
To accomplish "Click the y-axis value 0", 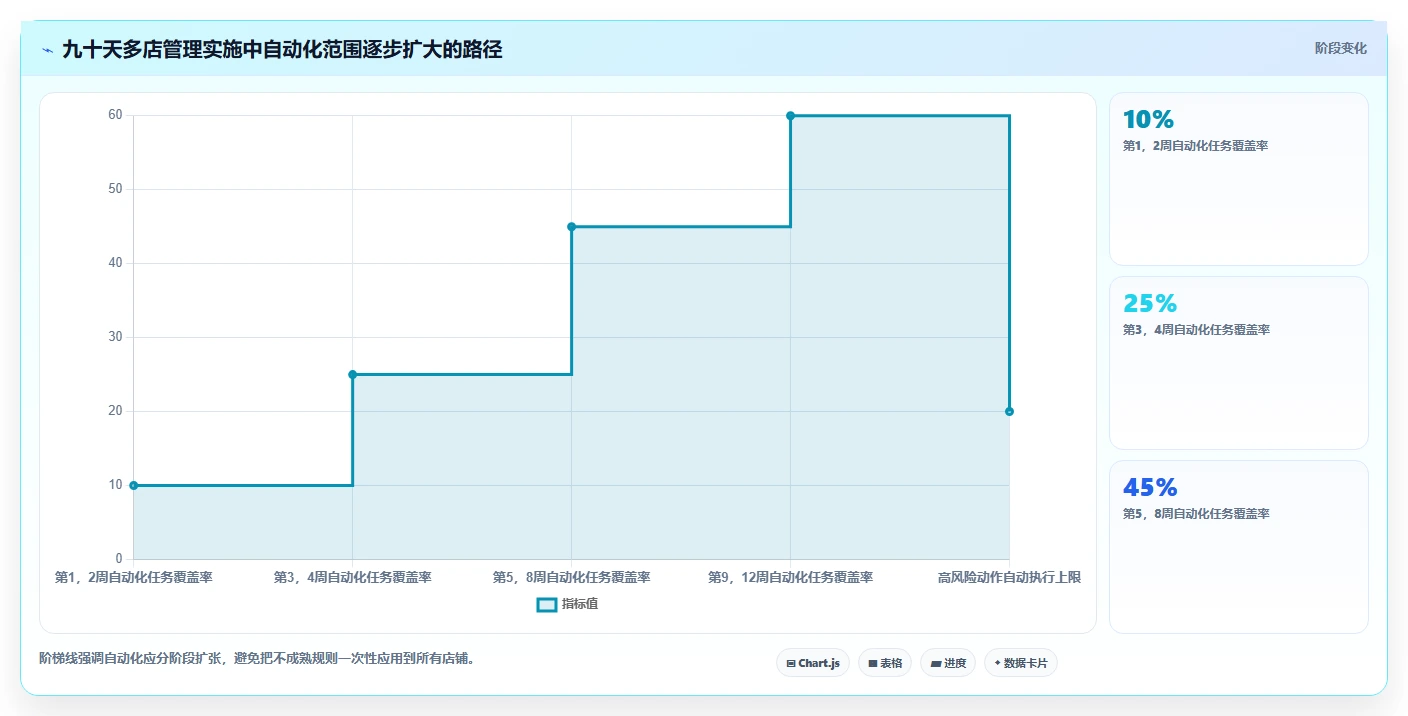I will tap(119, 559).
